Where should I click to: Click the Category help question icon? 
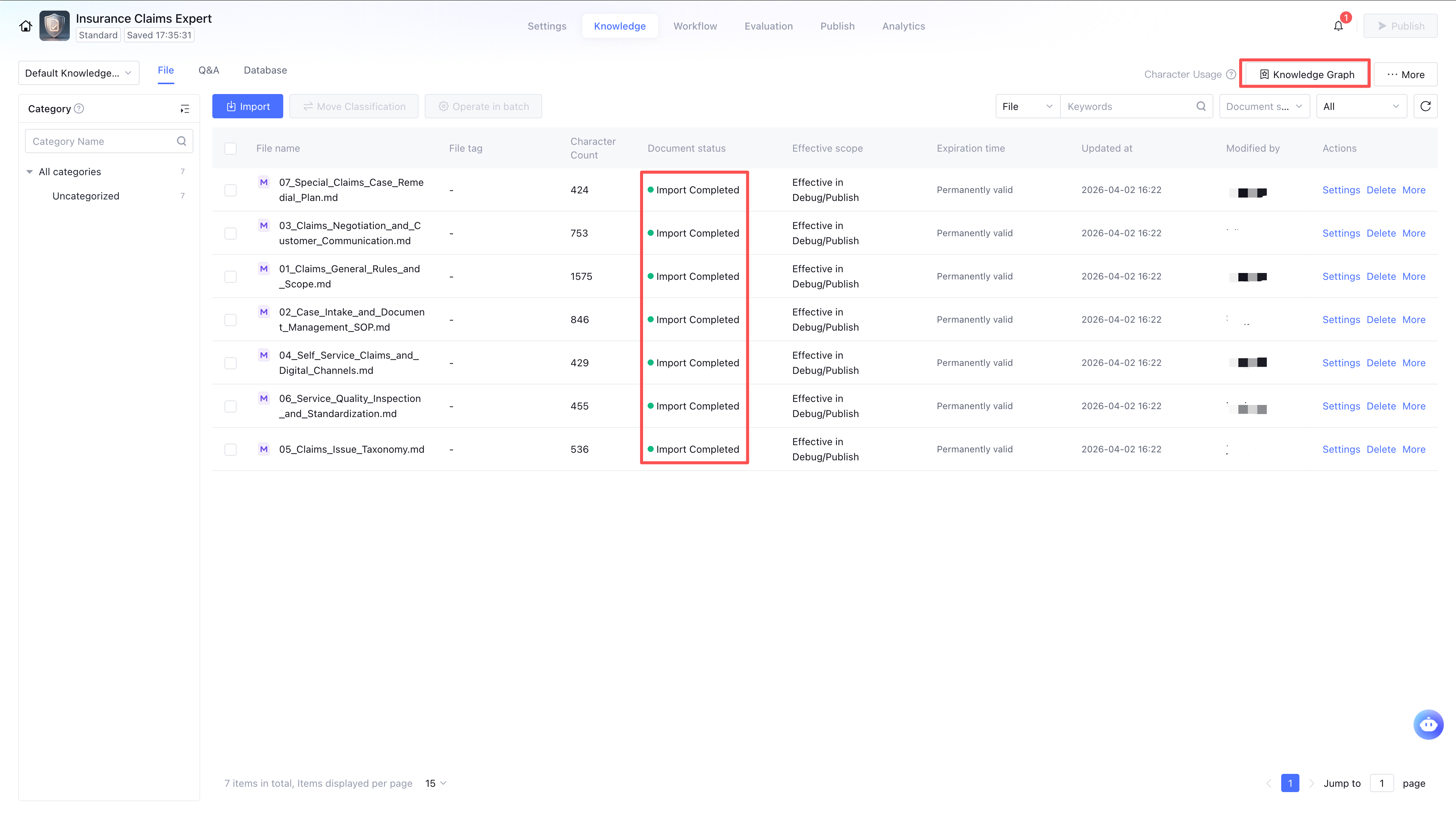pos(79,108)
